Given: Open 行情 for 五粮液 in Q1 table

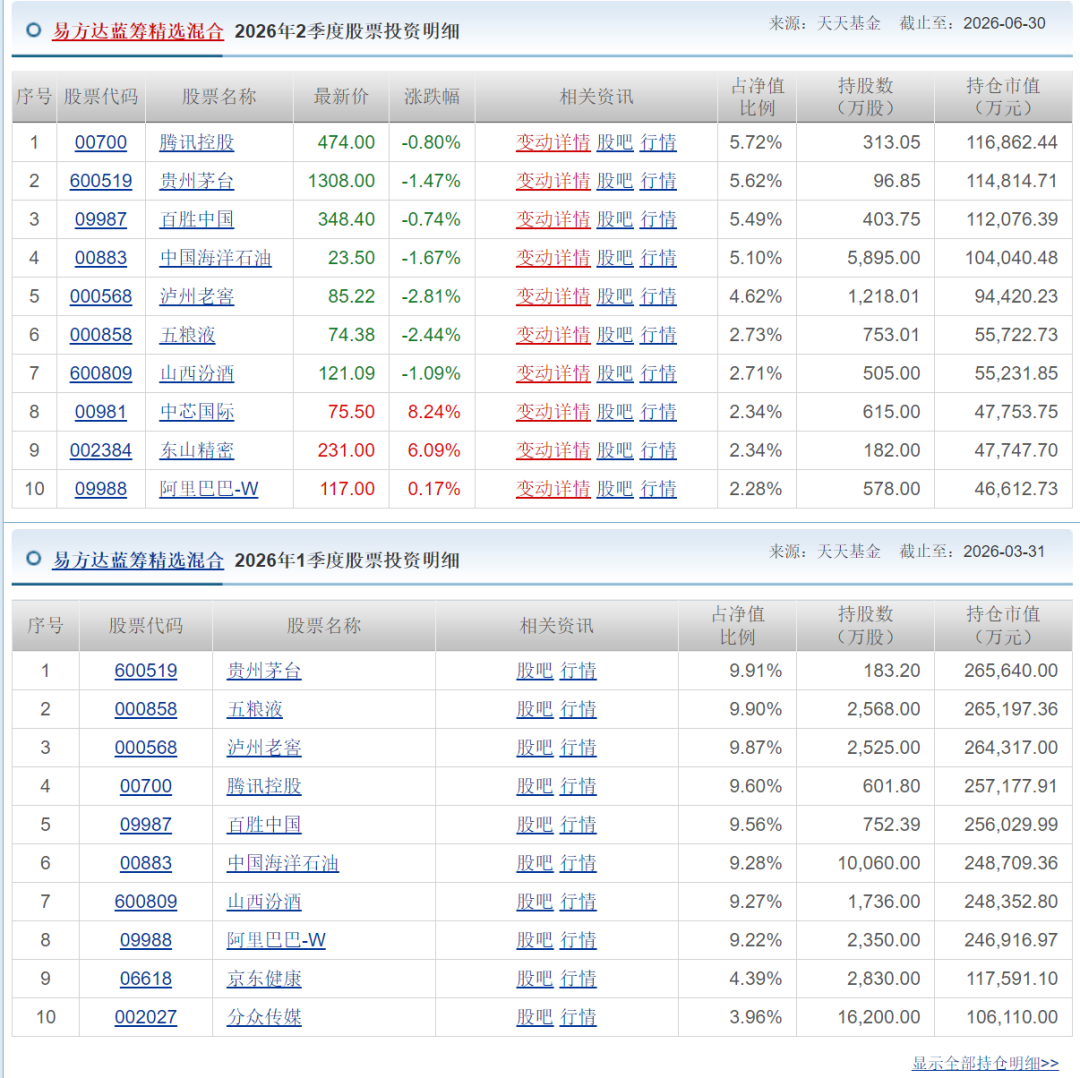Looking at the screenshot, I should coord(578,709).
